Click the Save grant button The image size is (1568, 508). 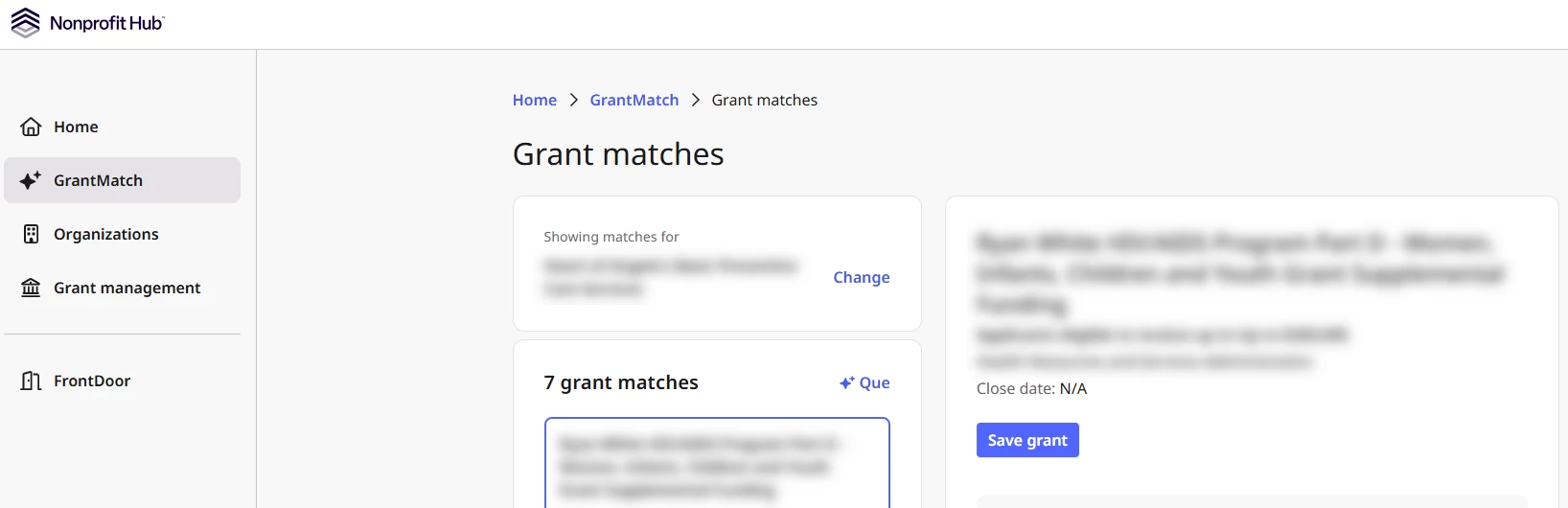pyautogui.click(x=1027, y=440)
